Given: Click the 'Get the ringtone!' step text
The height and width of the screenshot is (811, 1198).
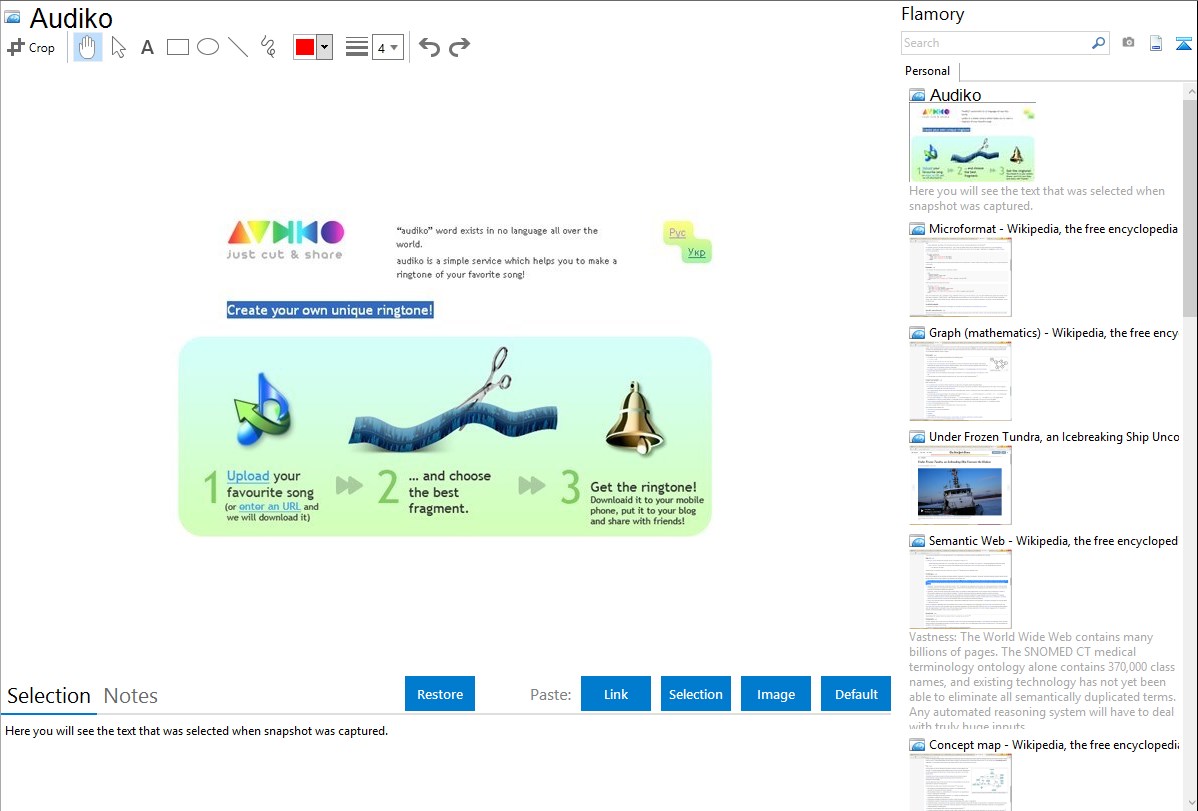Looking at the screenshot, I should pyautogui.click(x=643, y=487).
